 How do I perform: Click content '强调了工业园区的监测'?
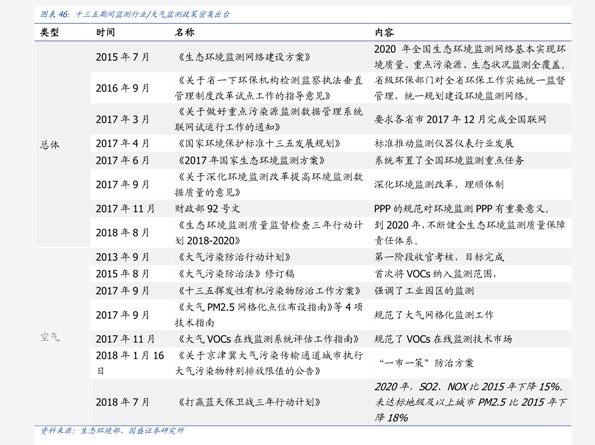(x=424, y=291)
